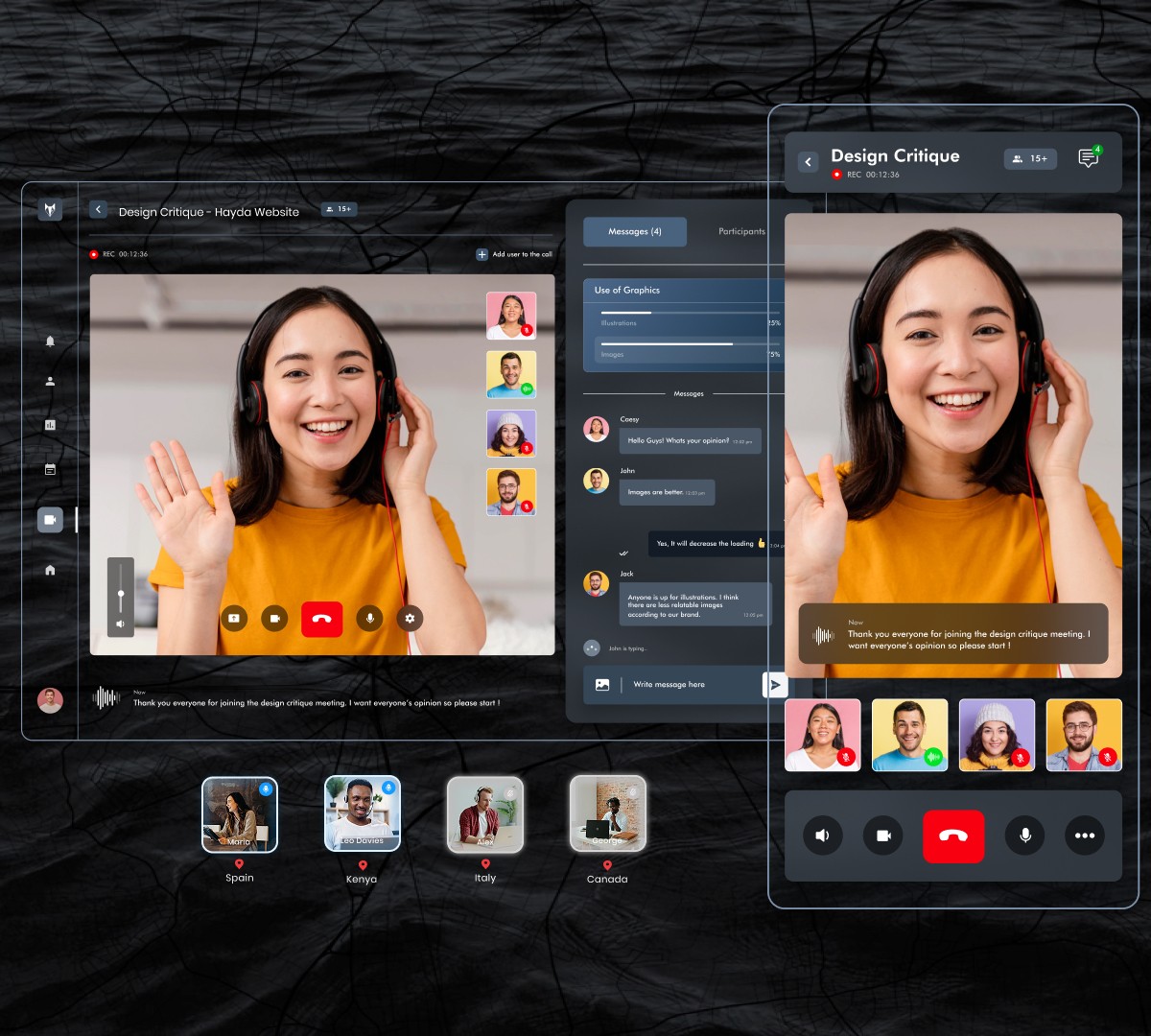Click the Use of Graphics poll header
The image size is (1151, 1036).
coord(684,290)
